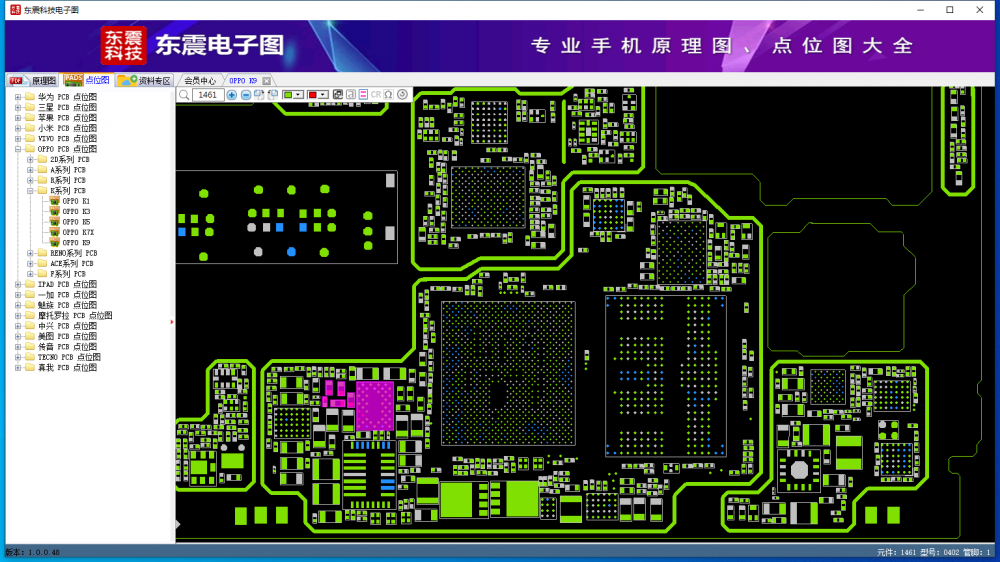Select the R系列 PCB folder
This screenshot has width=1000, height=562.
click(68, 181)
